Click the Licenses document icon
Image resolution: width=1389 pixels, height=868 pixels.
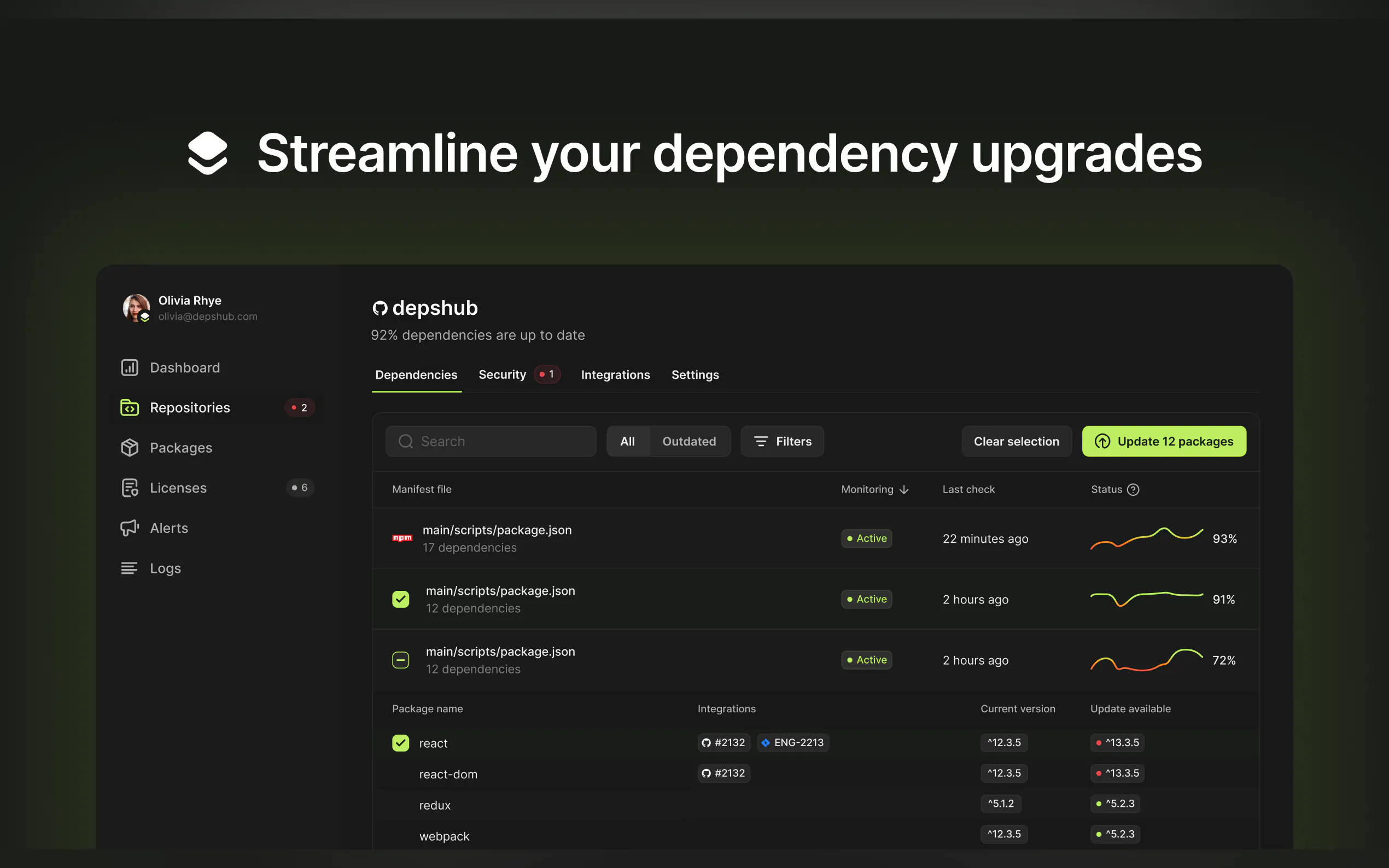129,488
